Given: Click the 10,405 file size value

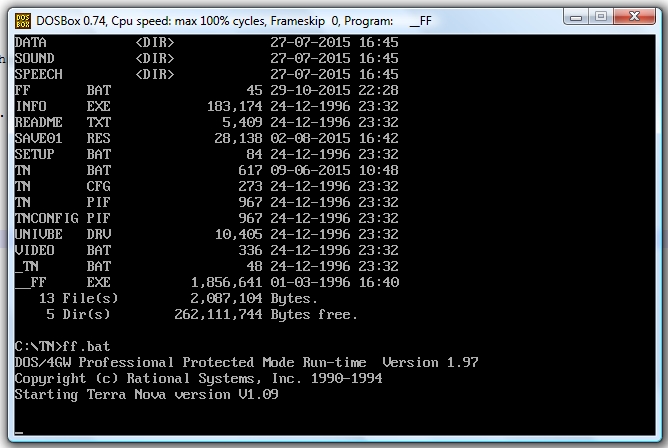Looking at the screenshot, I should 238,235.
